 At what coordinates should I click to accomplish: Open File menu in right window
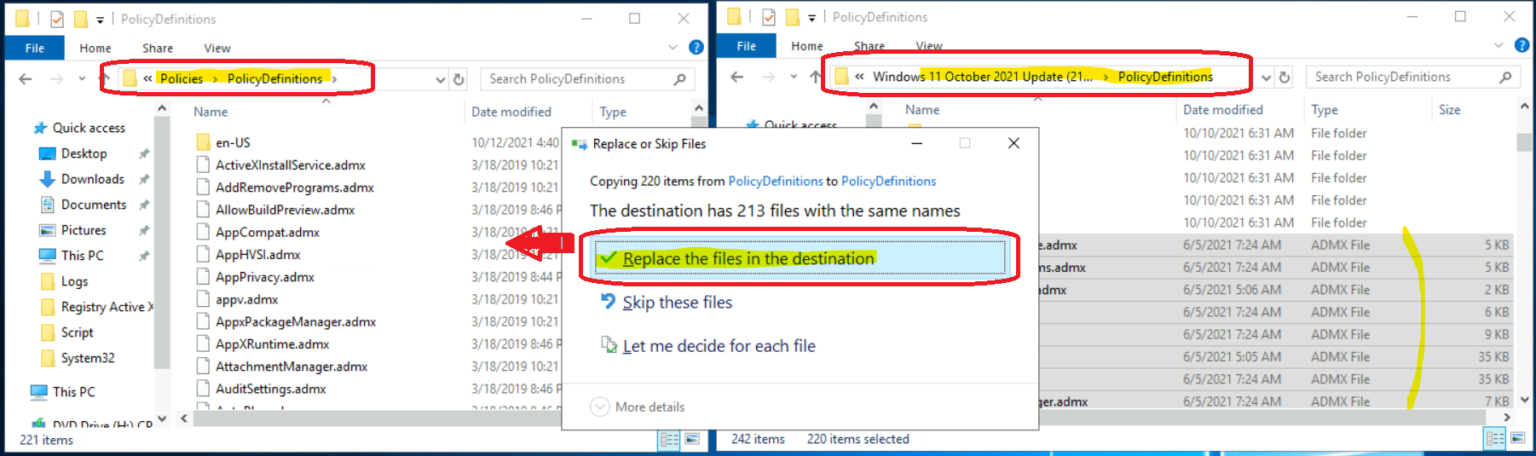coord(746,46)
